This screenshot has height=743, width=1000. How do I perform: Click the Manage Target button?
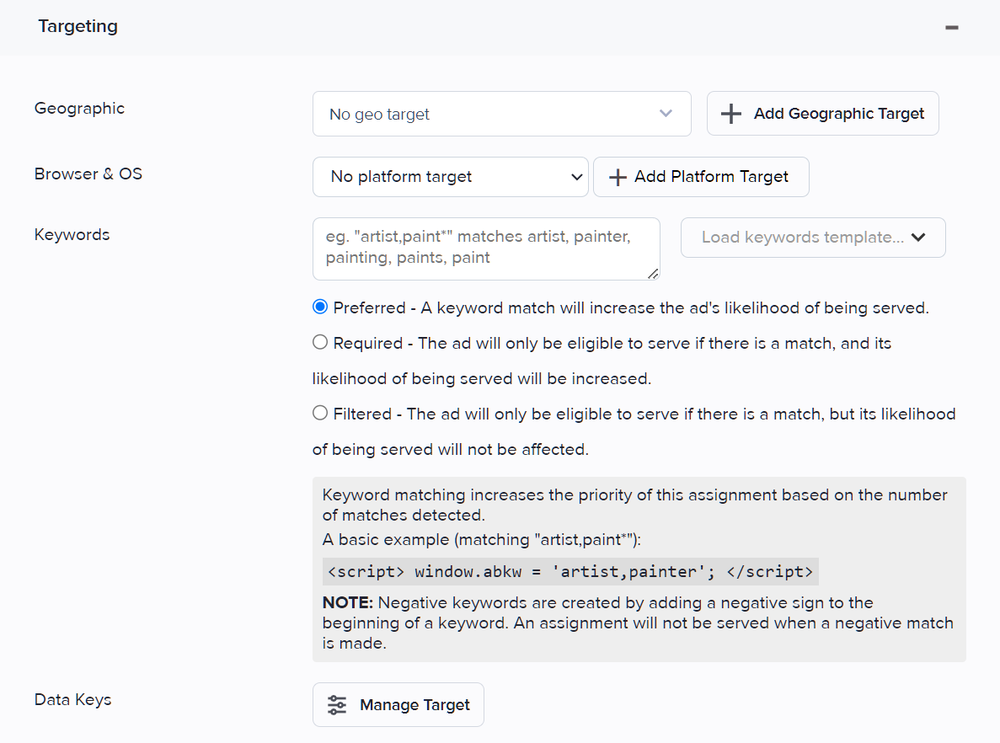398,705
